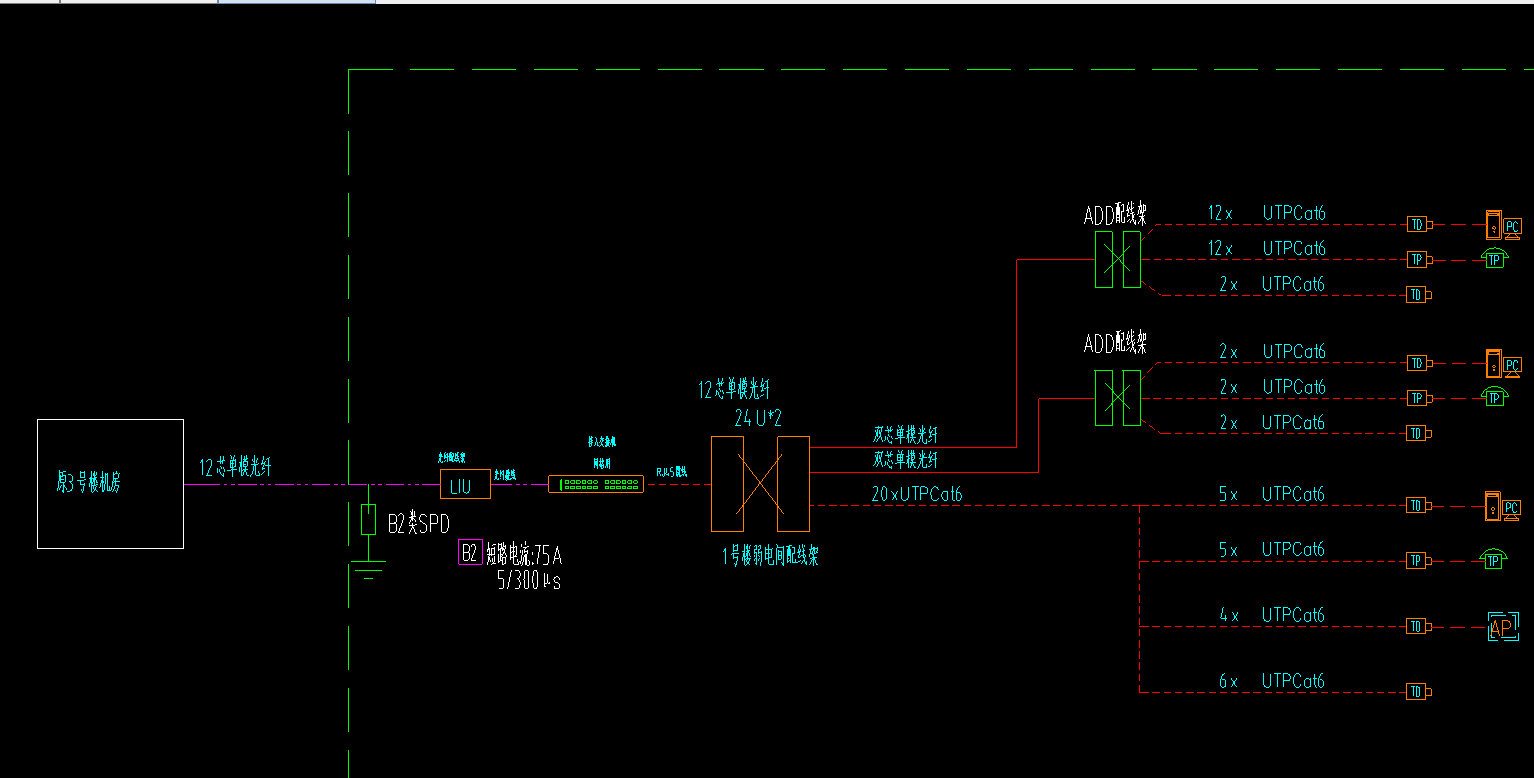Click the TP outlet on the 12 x row
This screenshot has height=778, width=1534.
1419,259
